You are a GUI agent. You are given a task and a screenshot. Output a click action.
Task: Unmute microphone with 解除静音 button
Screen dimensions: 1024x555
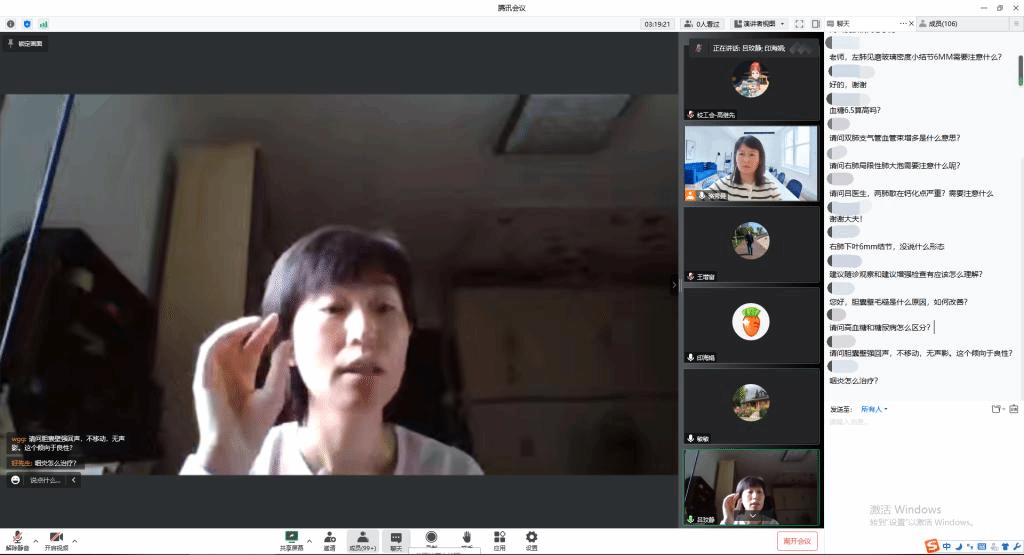pos(17,540)
